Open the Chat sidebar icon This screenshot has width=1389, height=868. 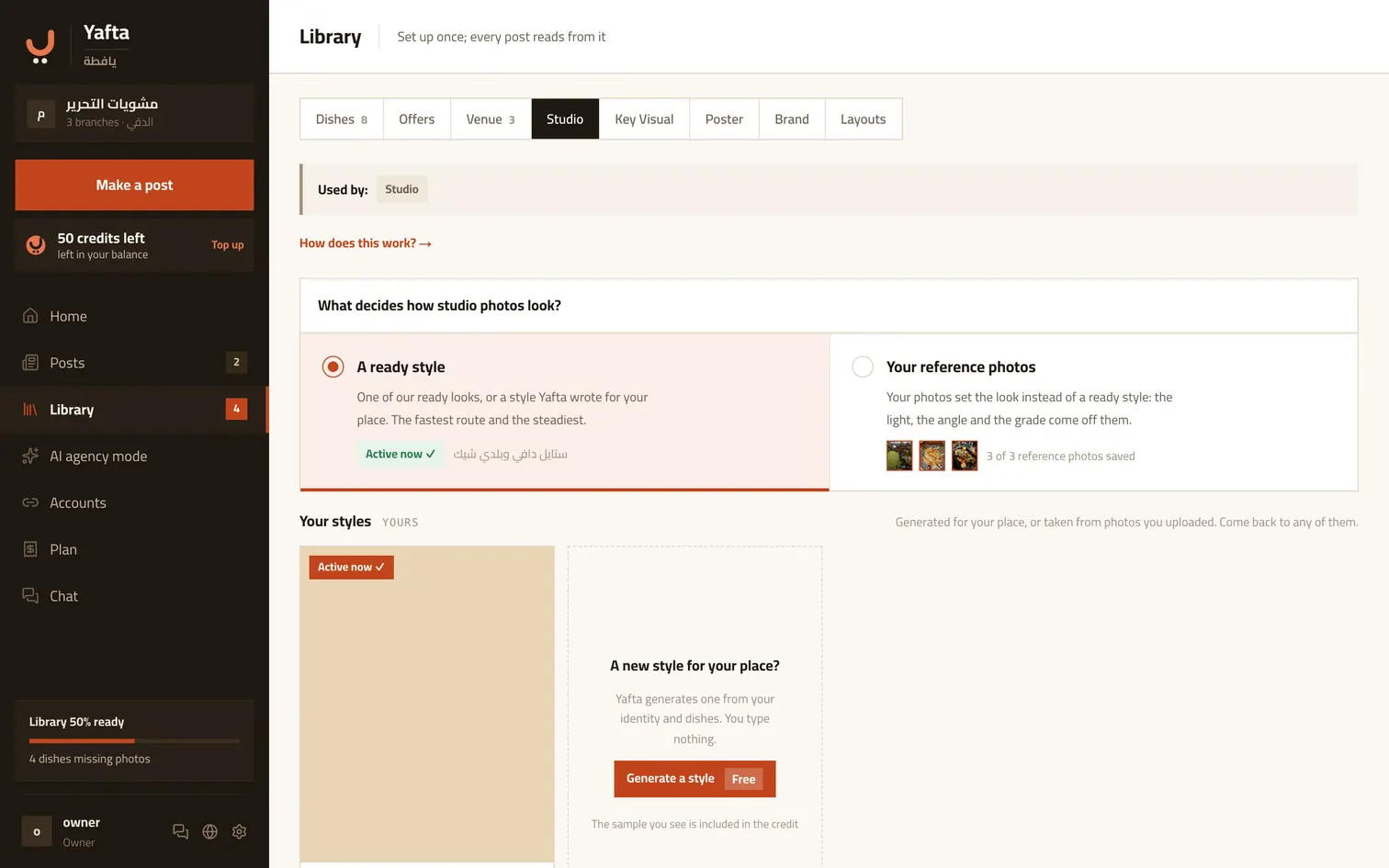click(30, 596)
